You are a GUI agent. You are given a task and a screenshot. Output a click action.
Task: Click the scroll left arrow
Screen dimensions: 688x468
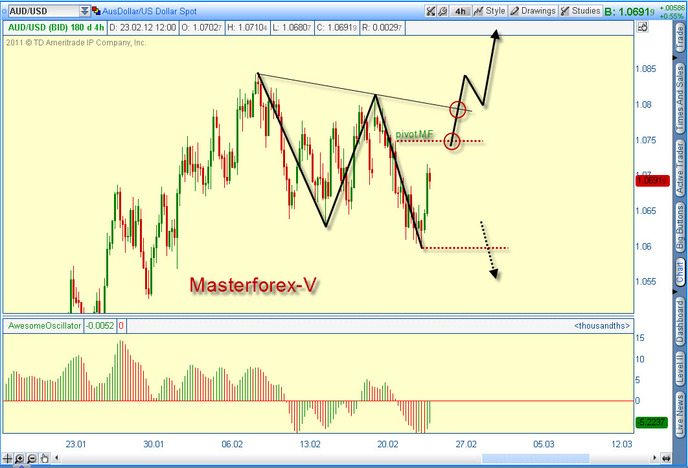(x=57, y=458)
